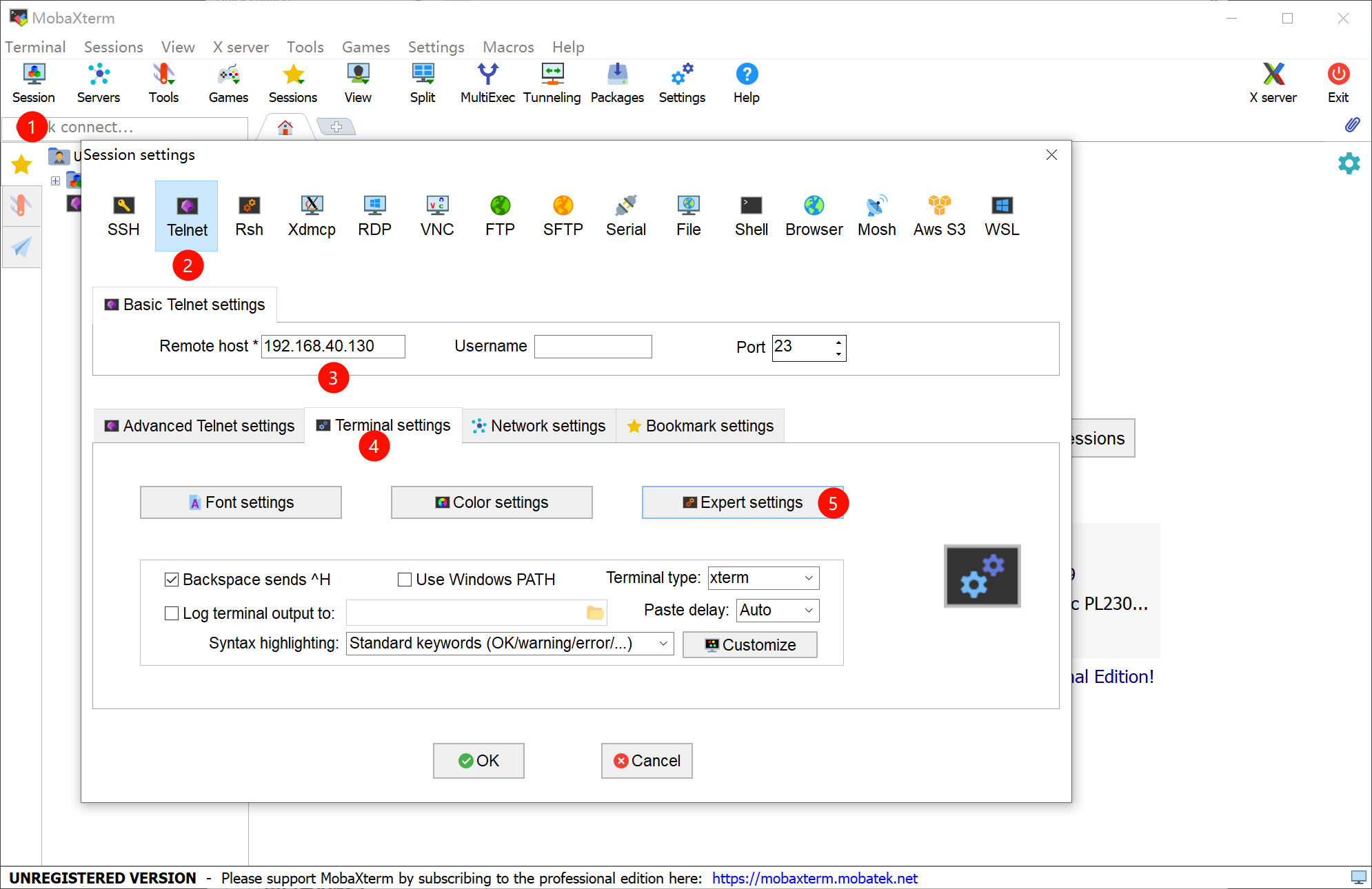Screen dimensions: 1372x889
Task: Select the VNC session icon
Action: (437, 216)
